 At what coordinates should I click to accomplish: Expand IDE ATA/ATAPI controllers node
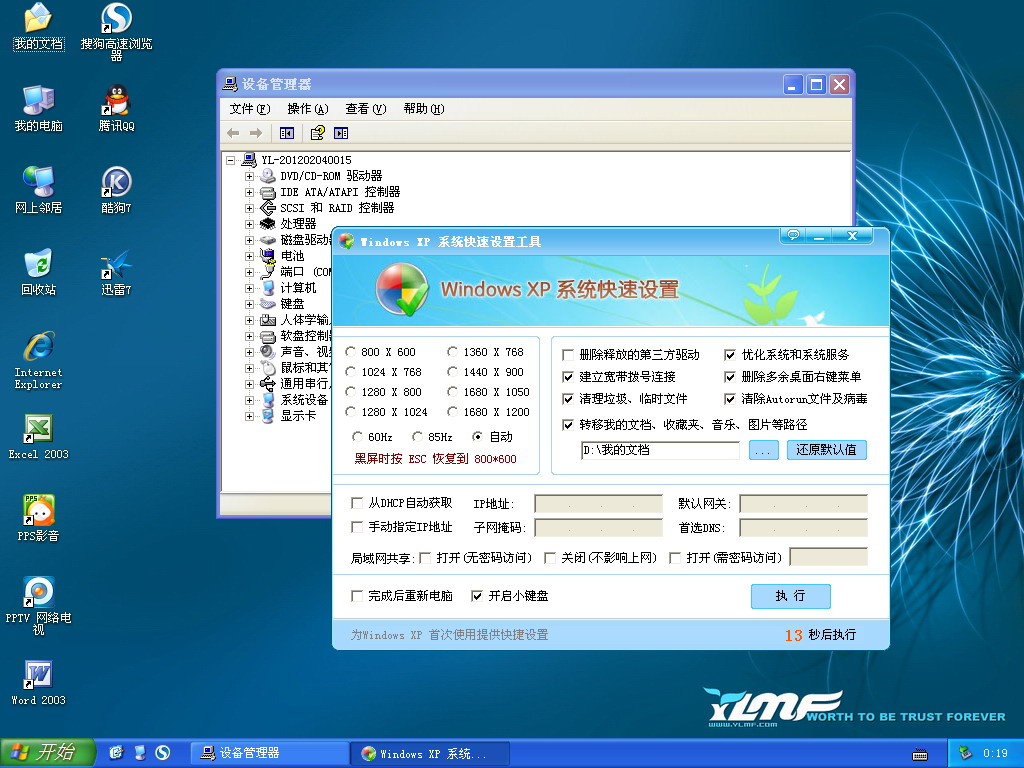249,192
